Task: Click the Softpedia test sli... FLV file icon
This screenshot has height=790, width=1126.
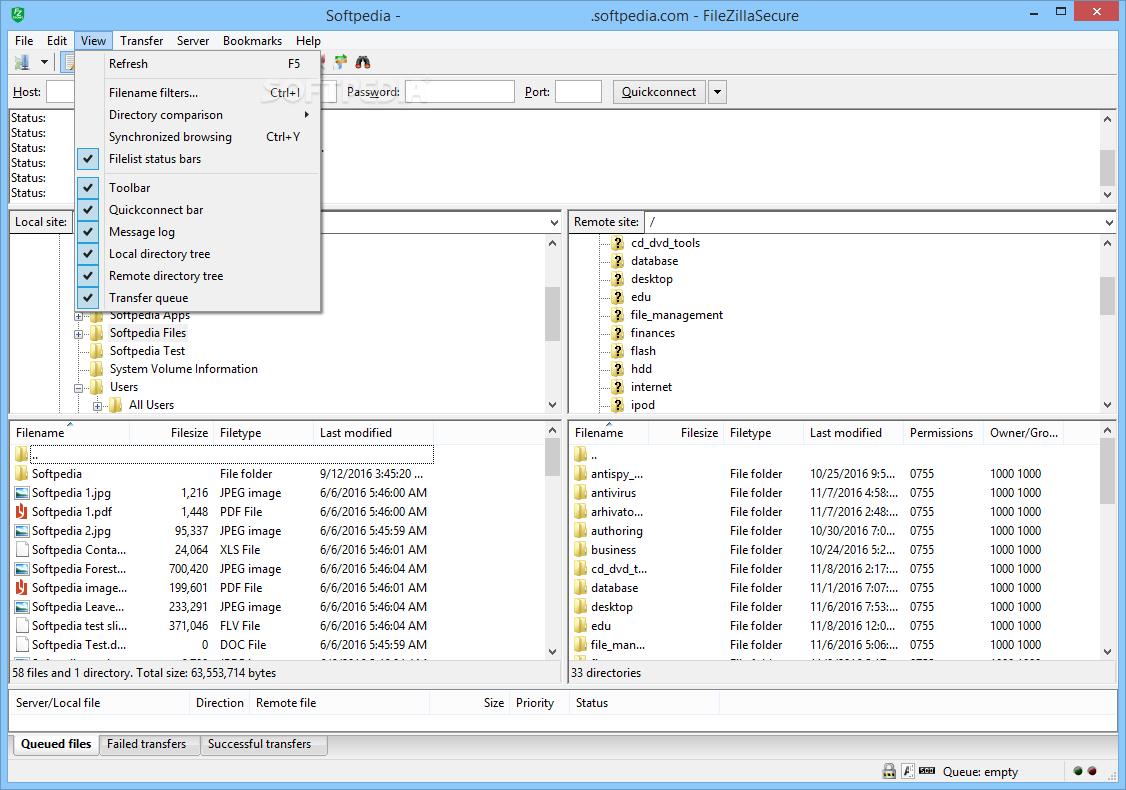Action: 22,626
